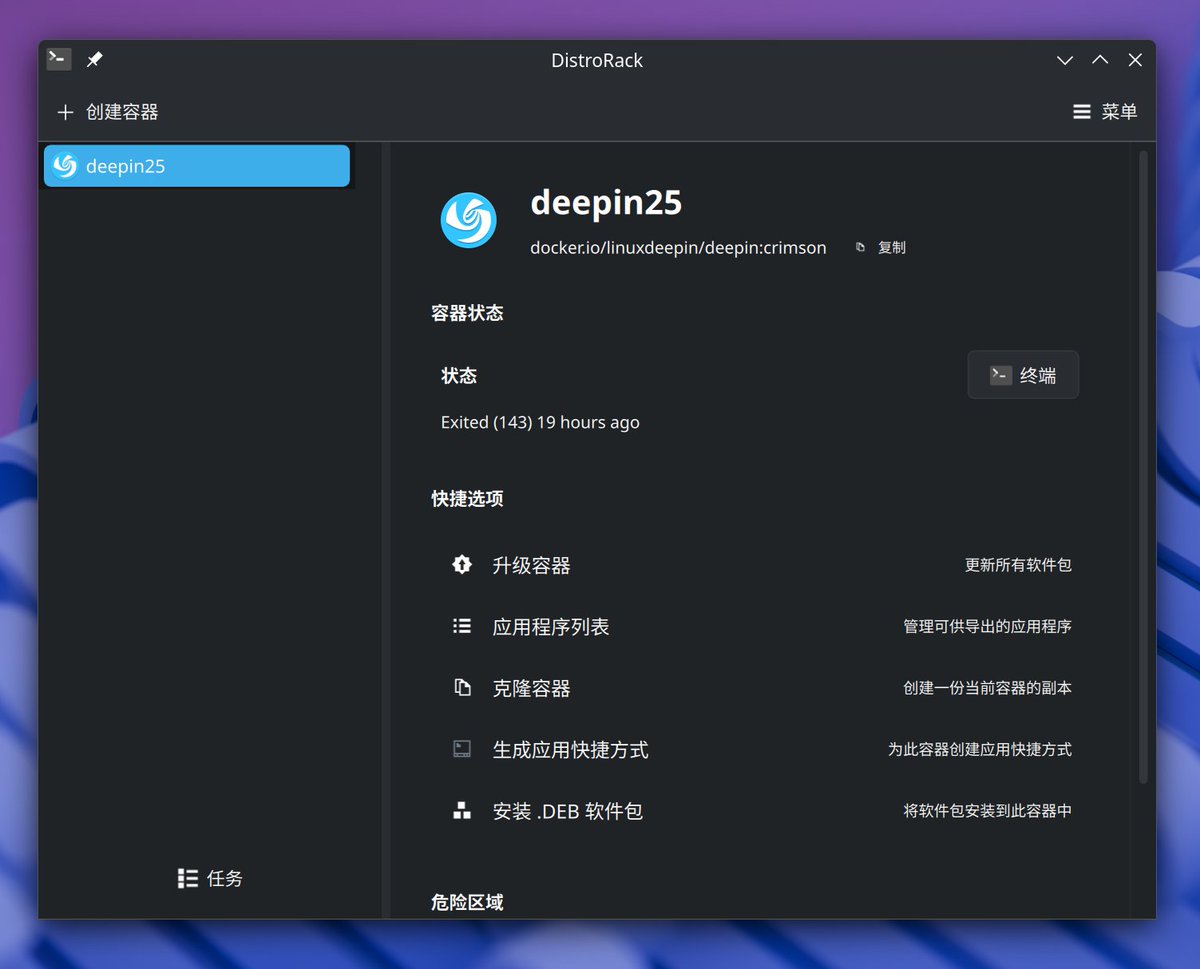Screen dimensions: 1200x969
Task: Click the deepin25 title heading
Action: [606, 203]
